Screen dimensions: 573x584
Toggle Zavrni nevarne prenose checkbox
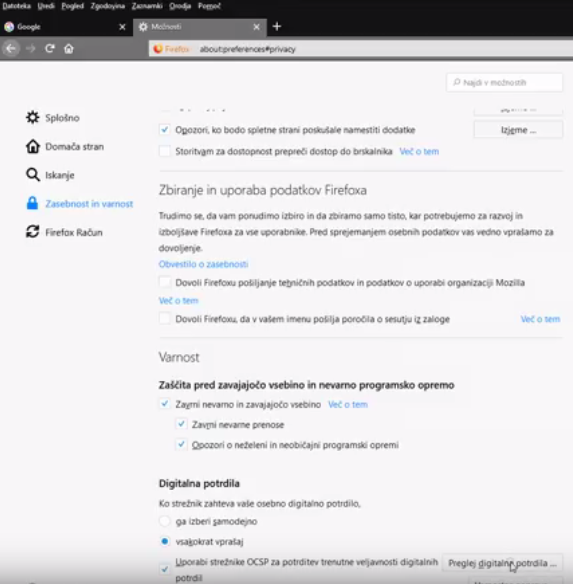181,424
